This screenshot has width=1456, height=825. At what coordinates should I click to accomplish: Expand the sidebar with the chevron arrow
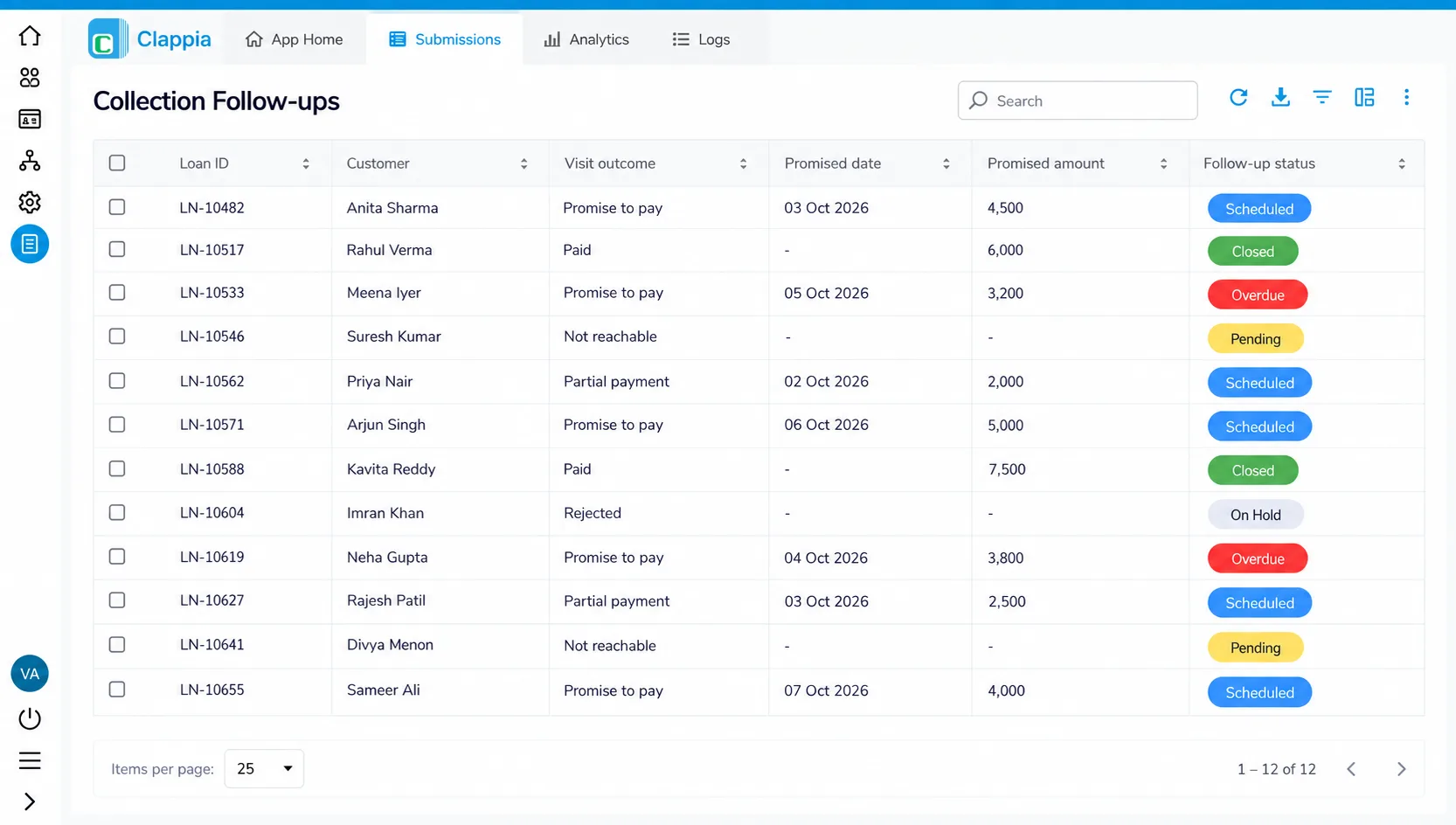[x=30, y=801]
